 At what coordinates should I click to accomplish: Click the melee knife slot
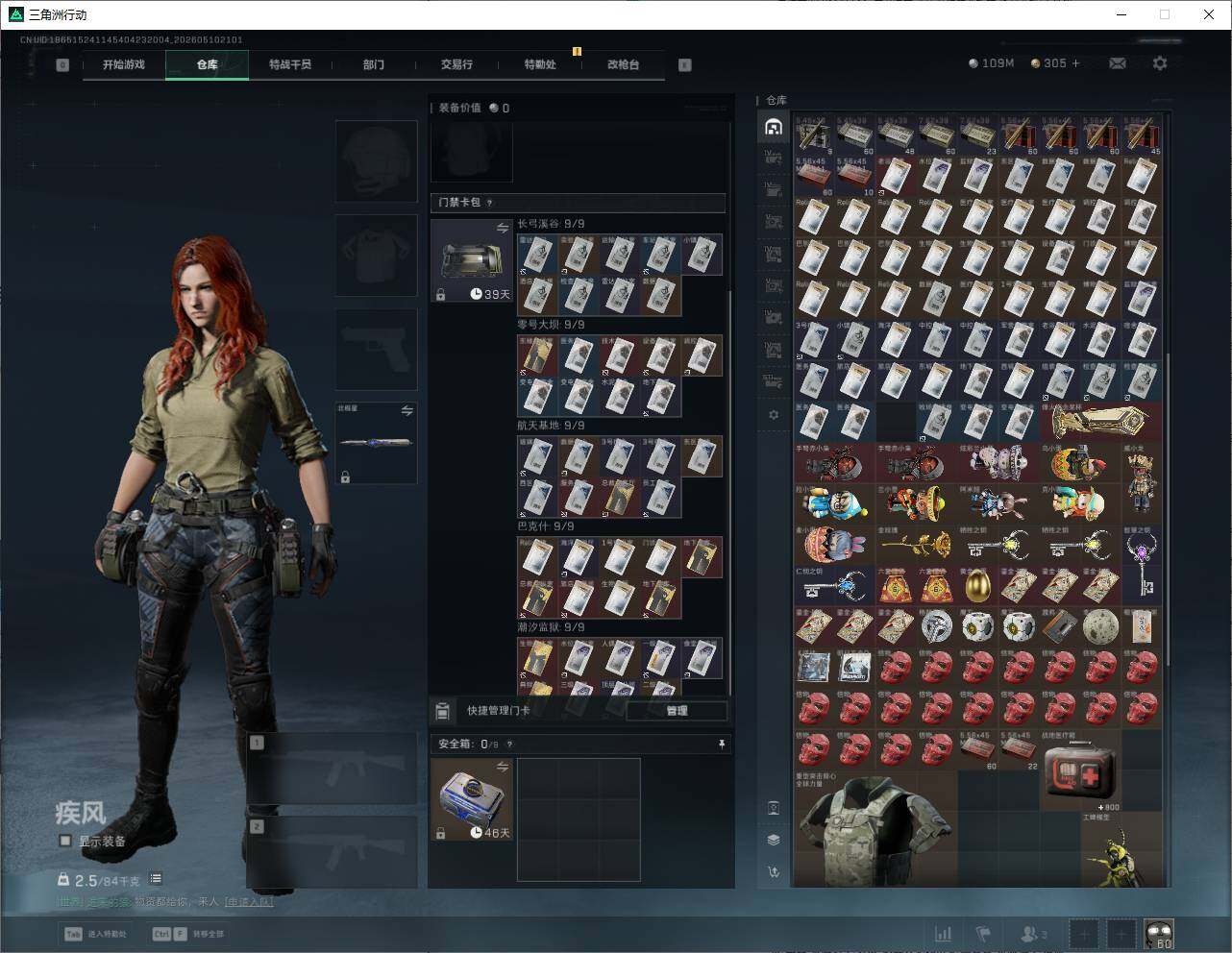pos(376,443)
